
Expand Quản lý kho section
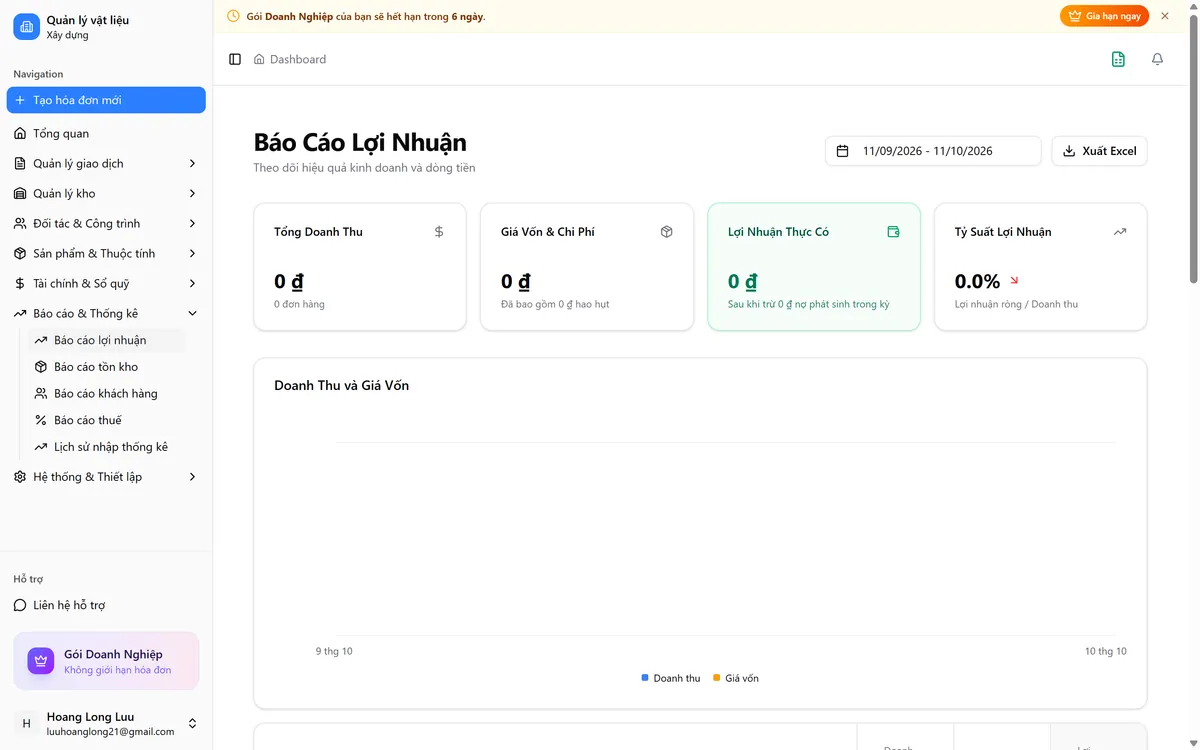tap(106, 193)
